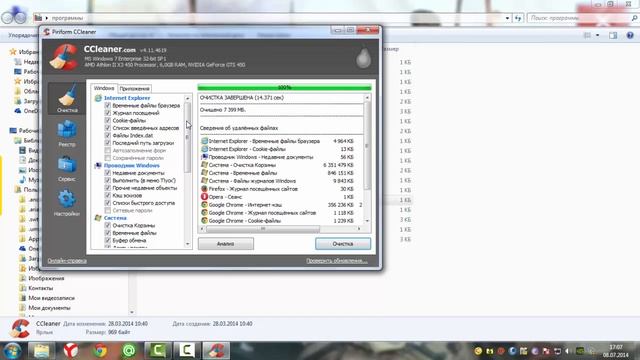Click Explorer refresh button beside address bar
The image size is (640, 360).
click(518, 18)
